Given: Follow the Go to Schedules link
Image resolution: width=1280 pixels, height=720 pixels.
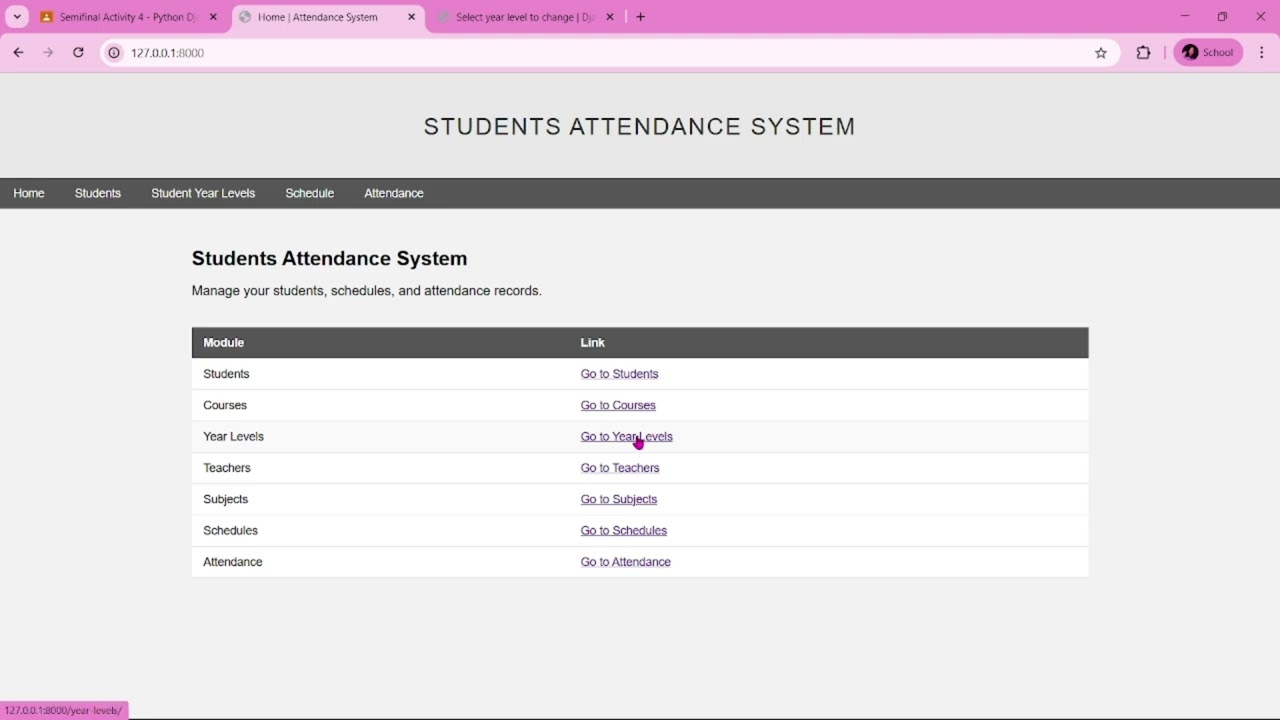Looking at the screenshot, I should tap(624, 531).
